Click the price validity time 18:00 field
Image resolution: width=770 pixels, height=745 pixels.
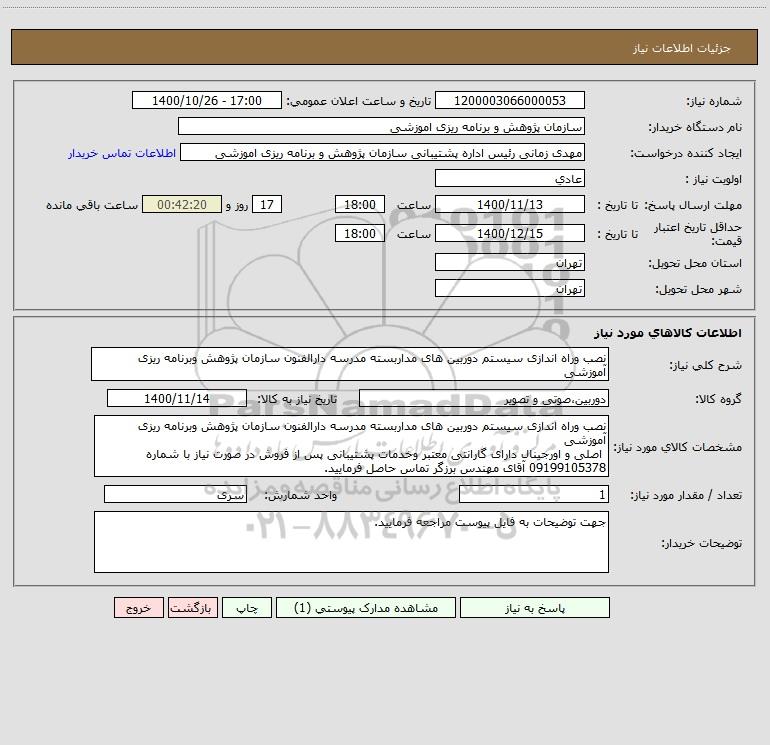[x=359, y=233]
